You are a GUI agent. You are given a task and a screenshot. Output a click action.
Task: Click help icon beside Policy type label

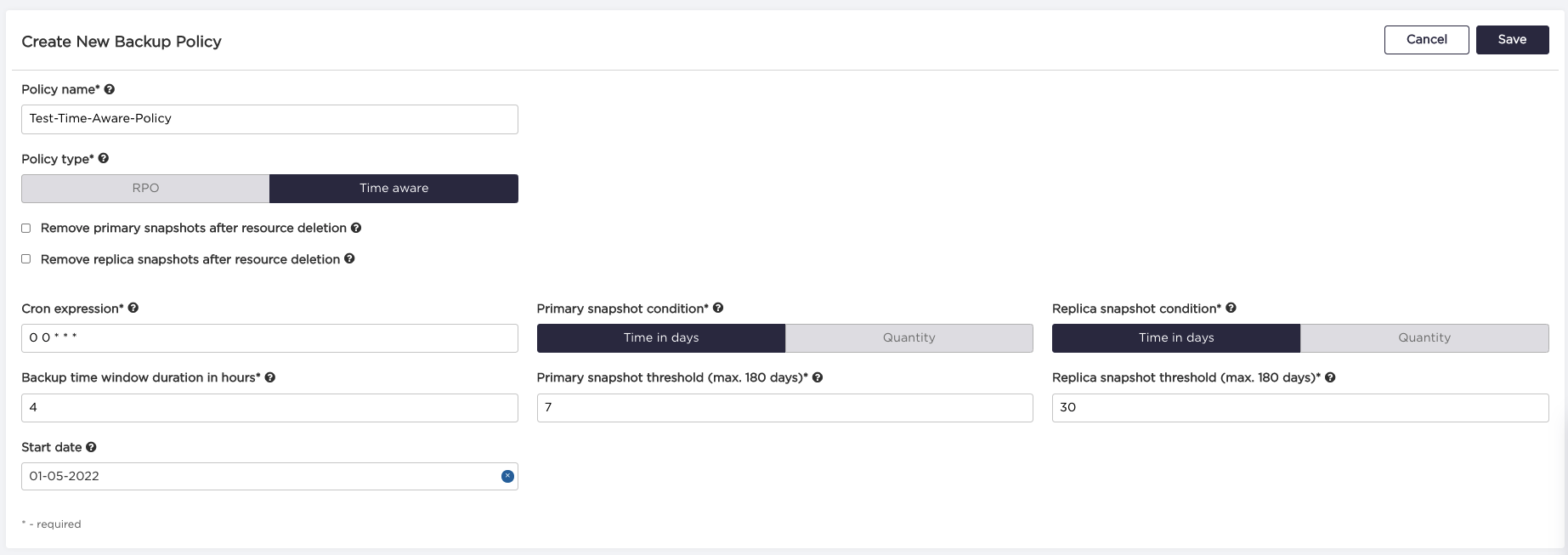pyautogui.click(x=104, y=158)
